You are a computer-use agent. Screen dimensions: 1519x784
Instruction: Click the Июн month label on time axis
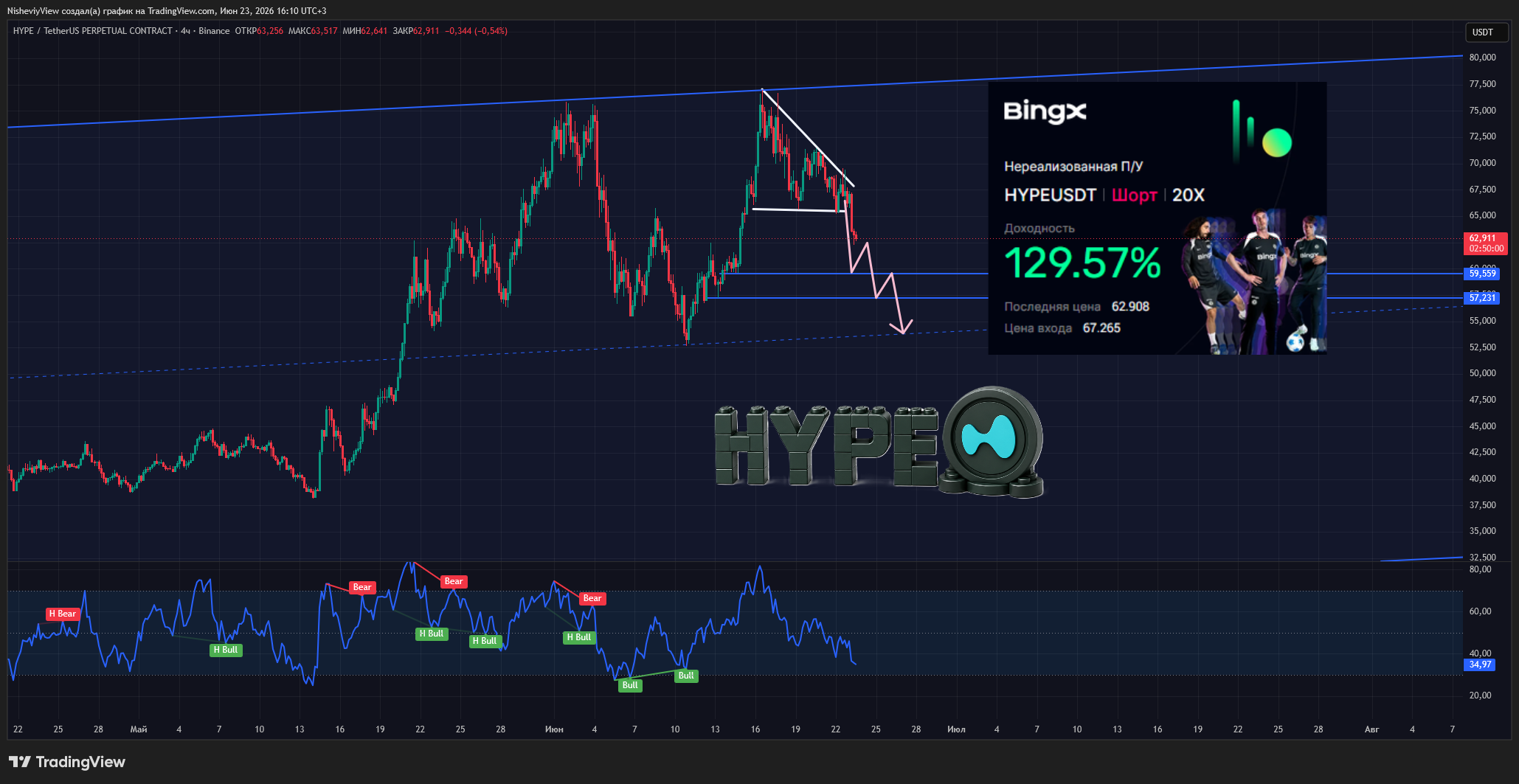point(554,729)
